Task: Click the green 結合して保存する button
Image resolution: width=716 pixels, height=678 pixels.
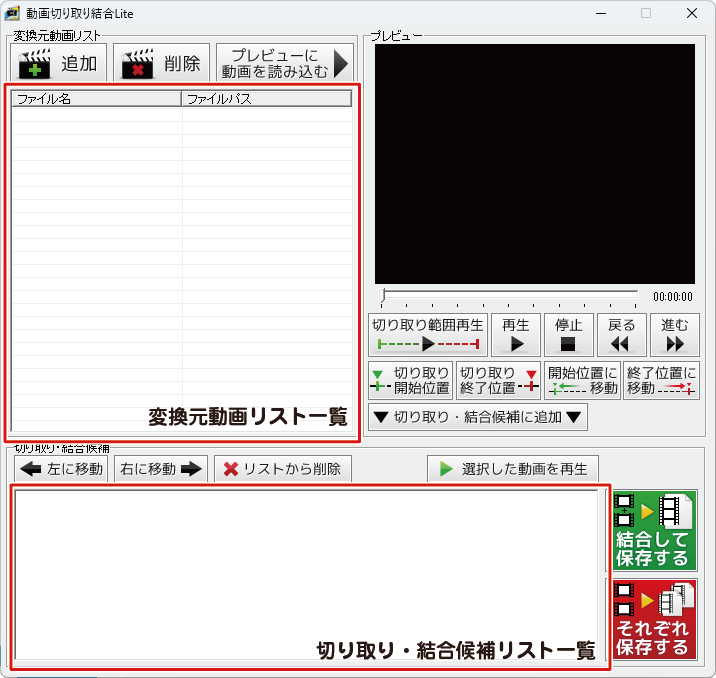Action: 653,530
